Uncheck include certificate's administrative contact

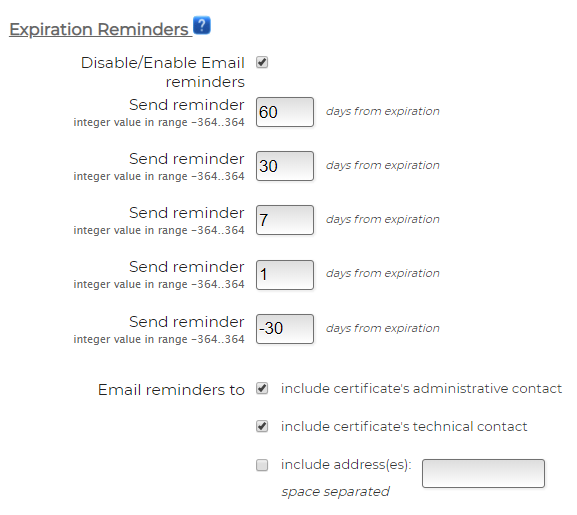262,388
